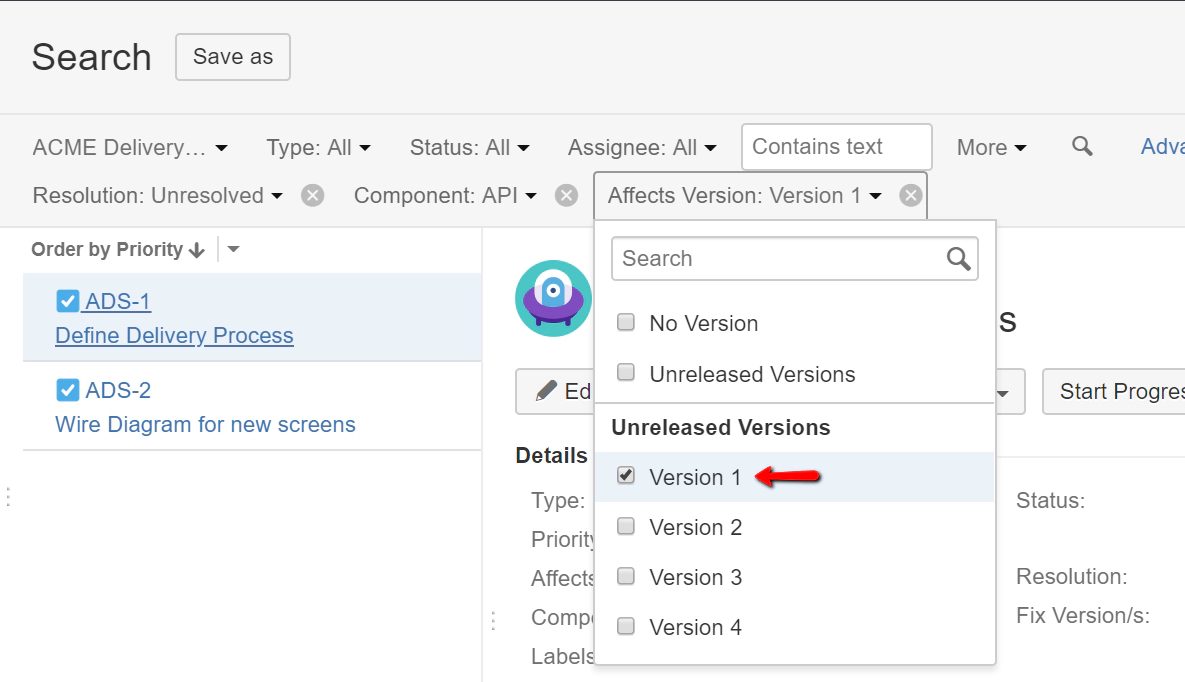Screen dimensions: 1185x682
Task: Click the issue type icon next to ADS-2
Action: tap(67, 390)
